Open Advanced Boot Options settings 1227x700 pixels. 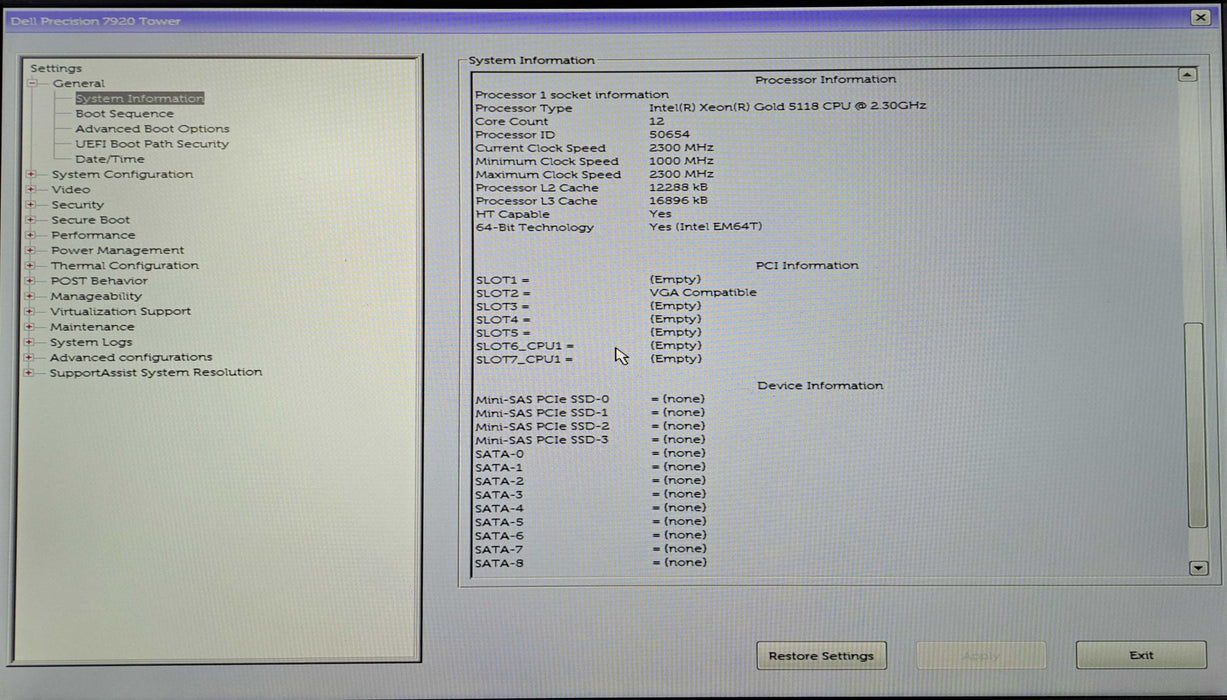[151, 128]
